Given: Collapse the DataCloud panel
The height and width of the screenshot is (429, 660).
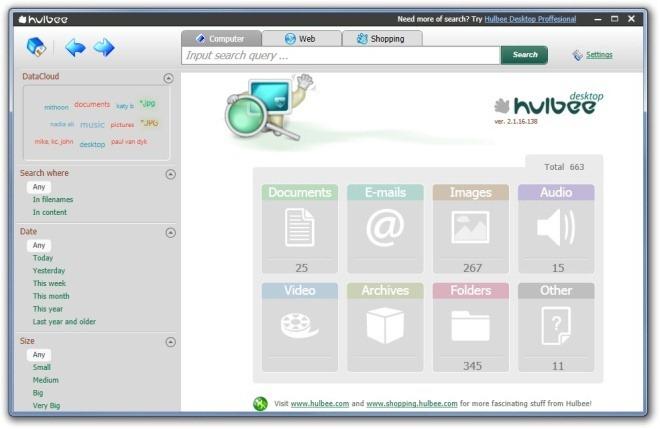Looking at the screenshot, I should tap(168, 78).
